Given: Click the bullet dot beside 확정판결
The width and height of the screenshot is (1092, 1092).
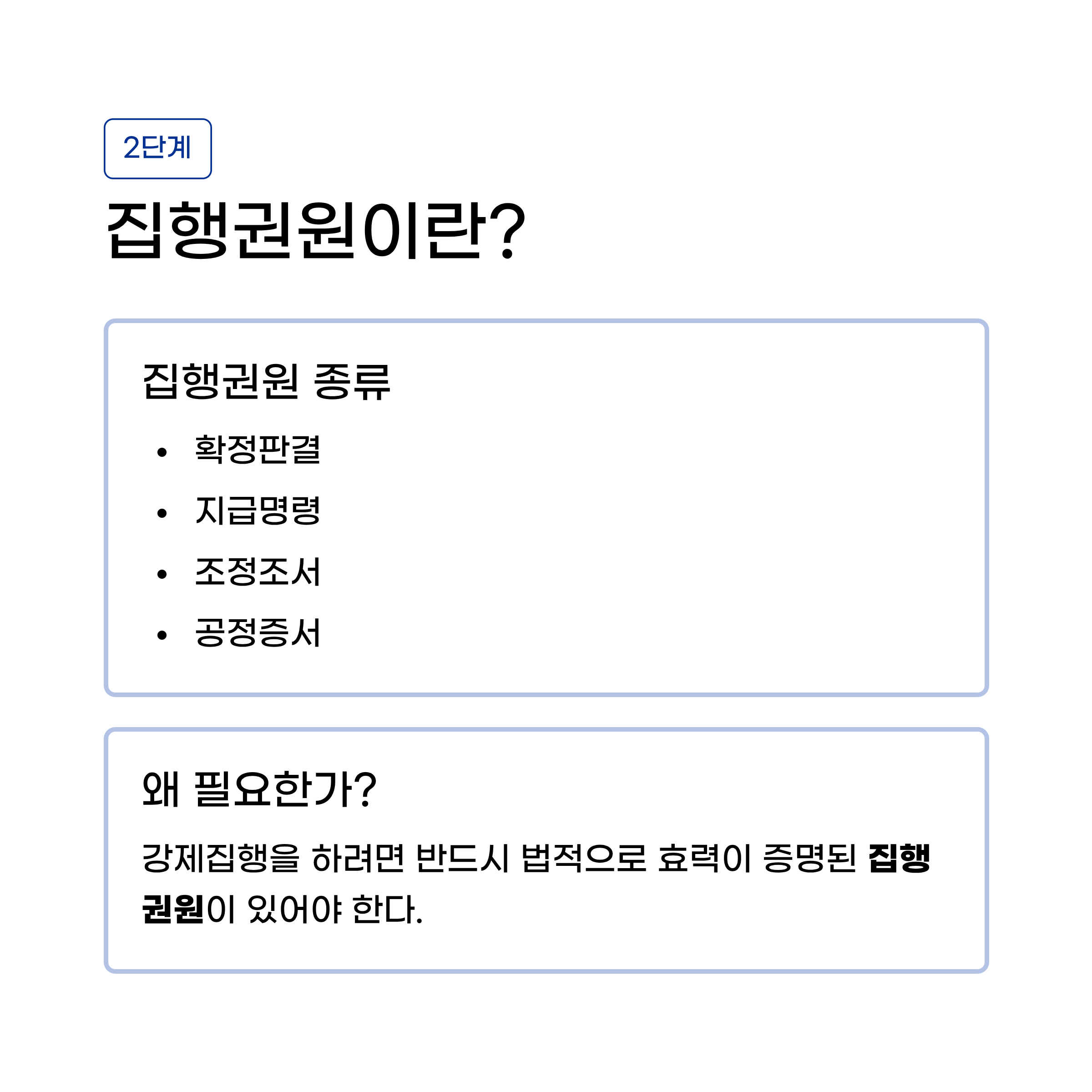Looking at the screenshot, I should tap(162, 452).
